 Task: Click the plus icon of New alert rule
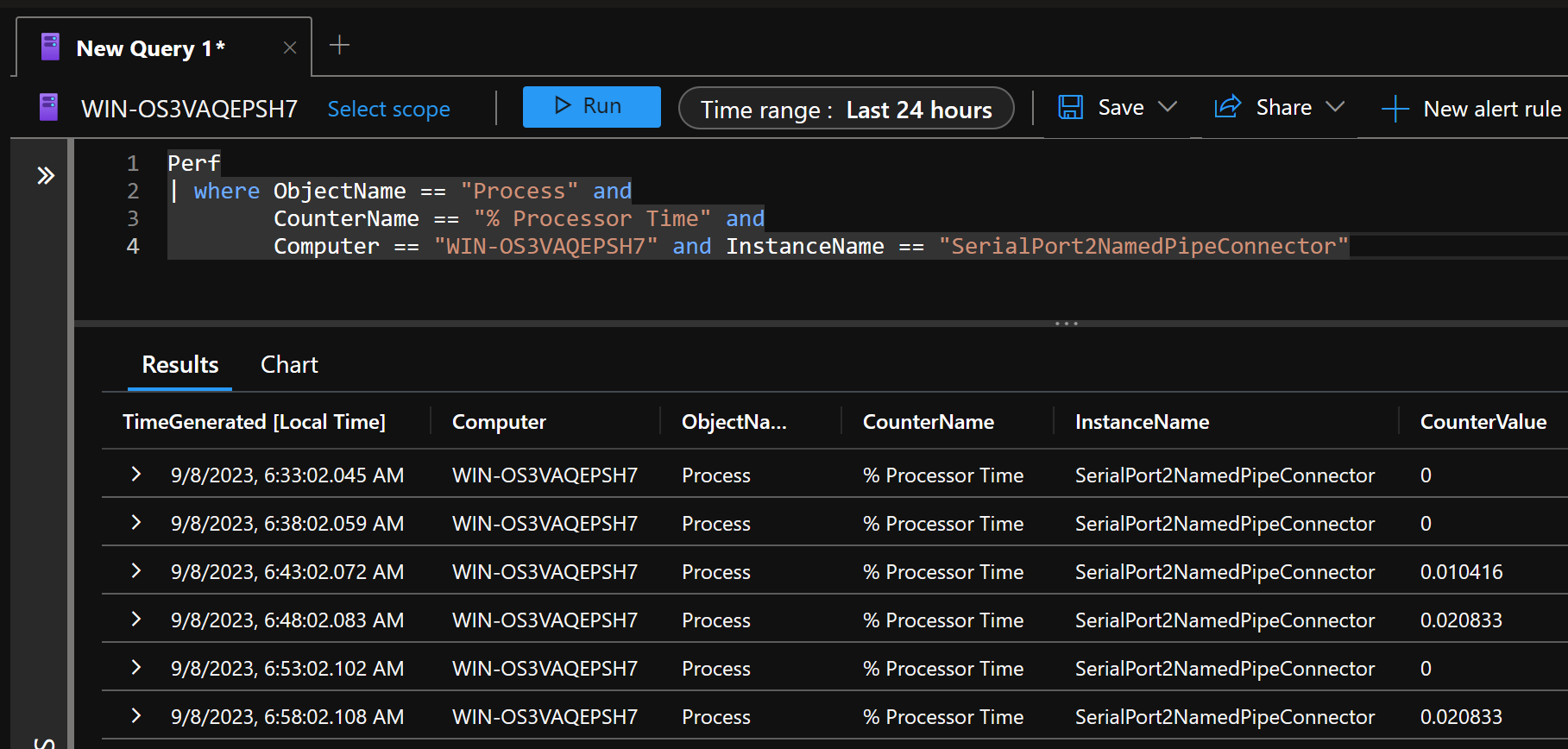click(1395, 110)
